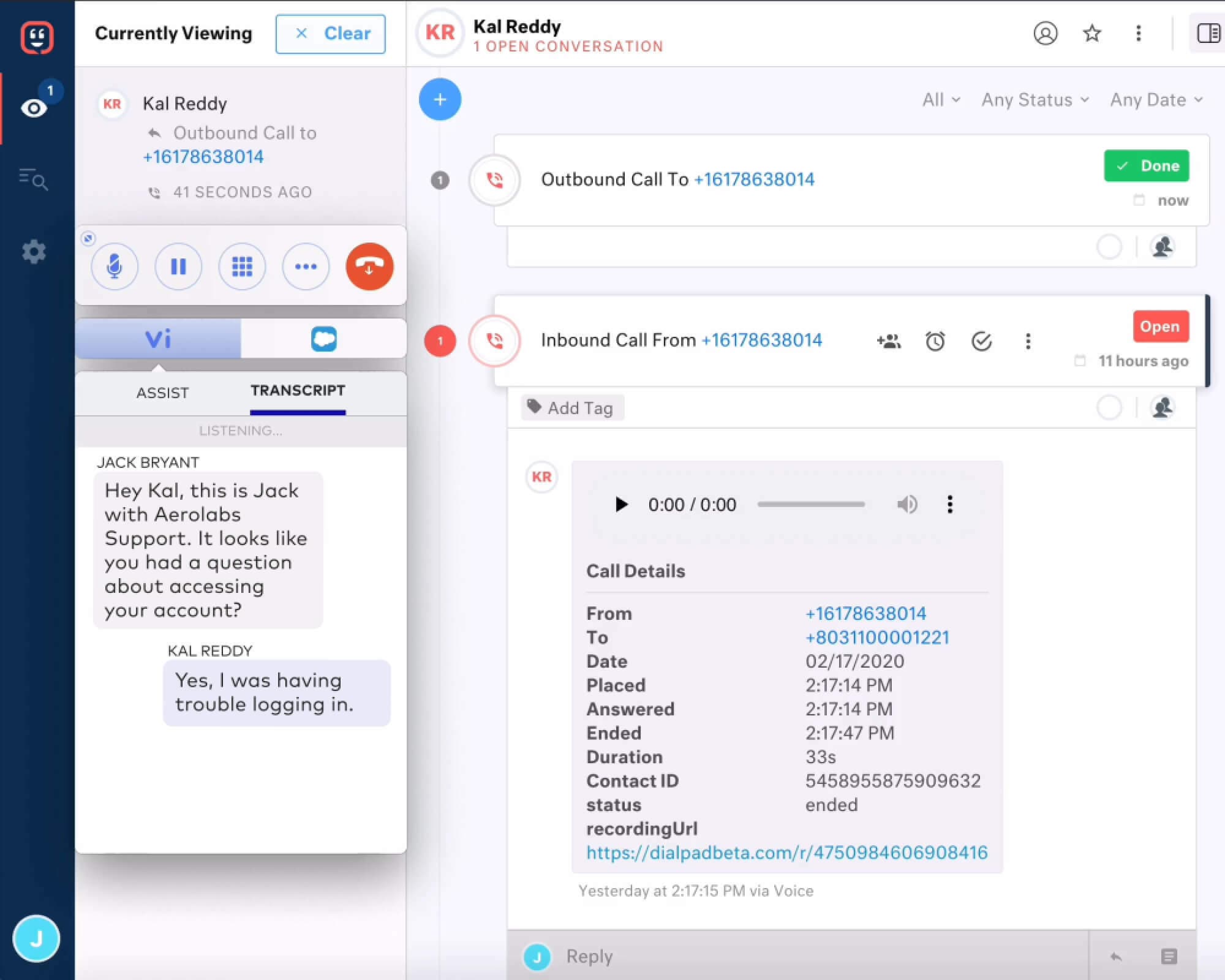Expand the All filter dropdown
The width and height of the screenshot is (1225, 980).
pos(941,100)
